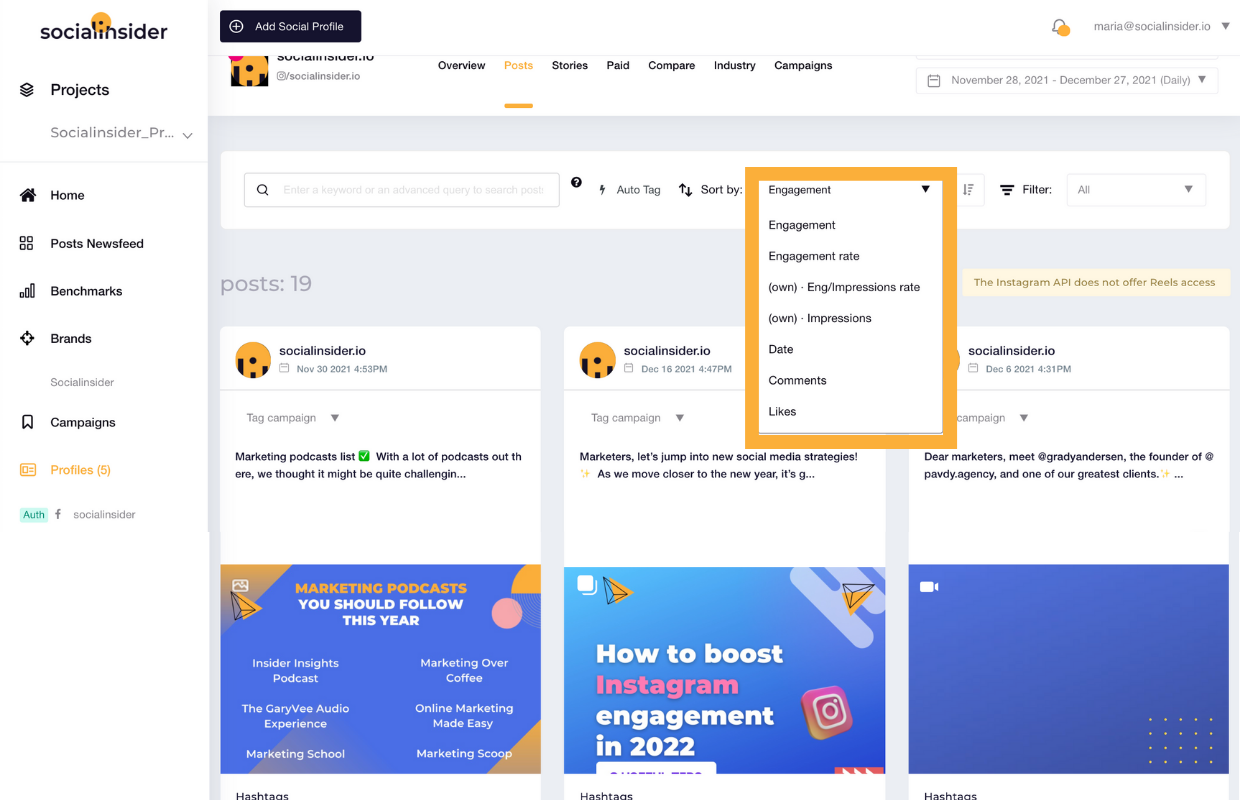Click the Home house icon
Screen dimensions: 1240x800
27,196
